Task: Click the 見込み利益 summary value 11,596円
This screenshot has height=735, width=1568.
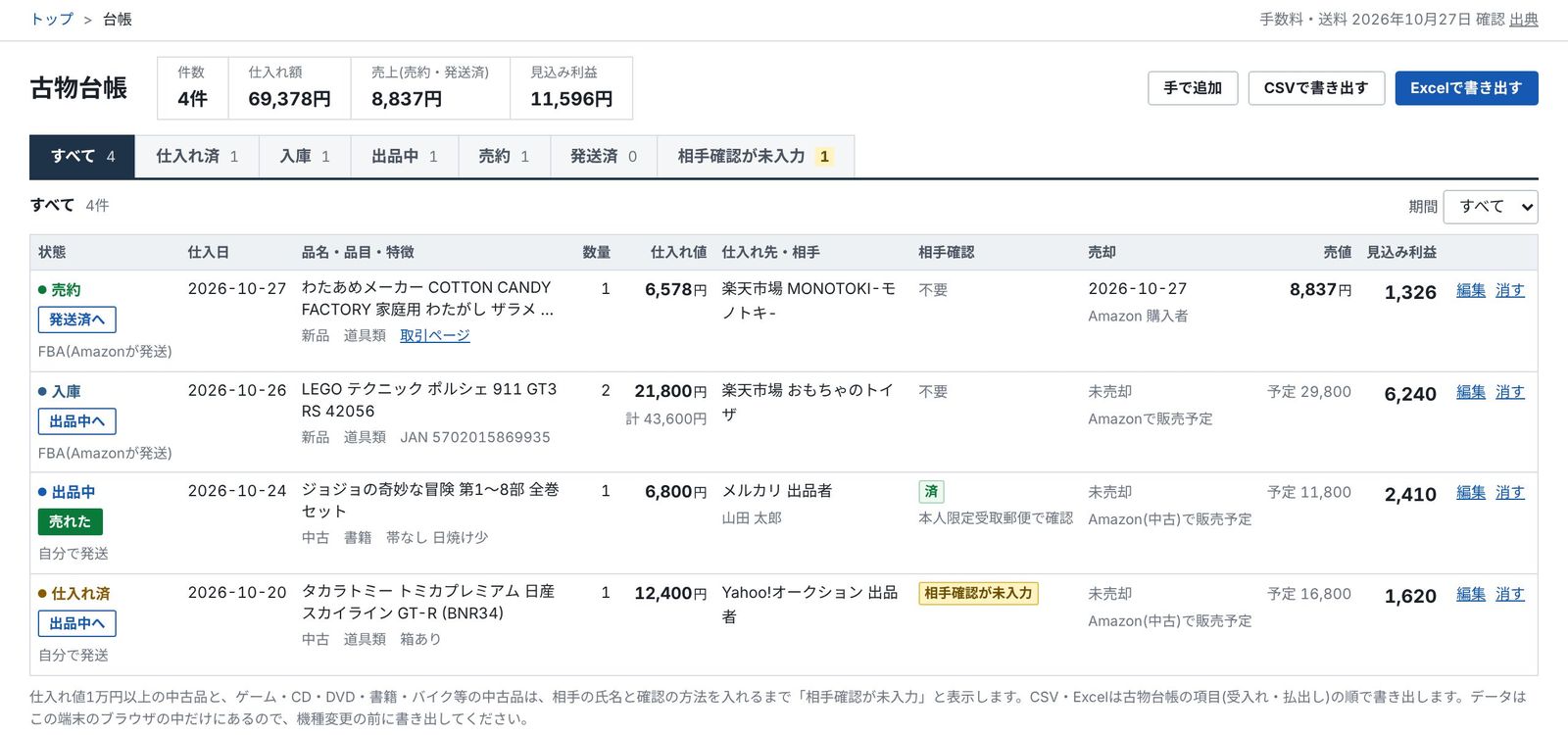Action: coord(571,99)
